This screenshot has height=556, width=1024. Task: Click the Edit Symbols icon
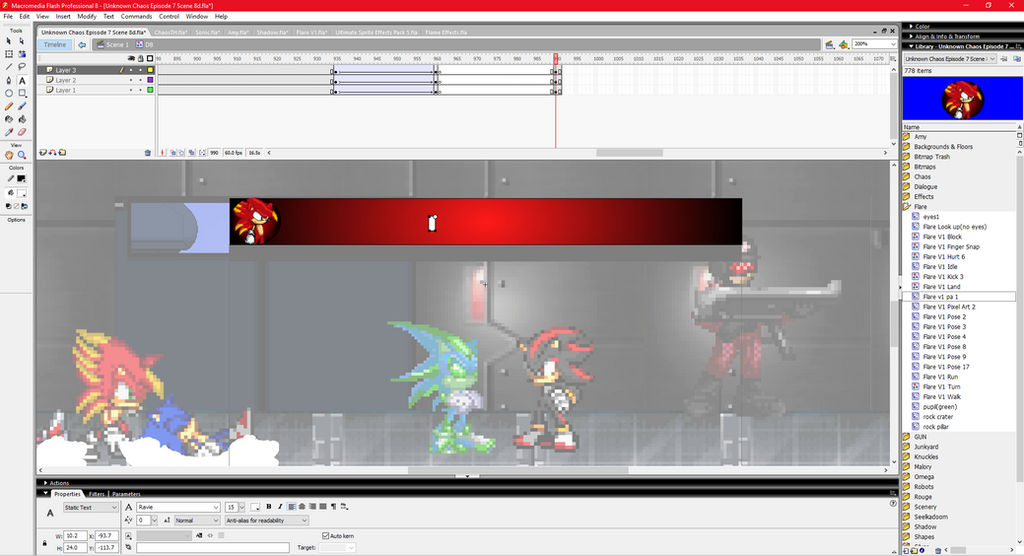[x=844, y=44]
